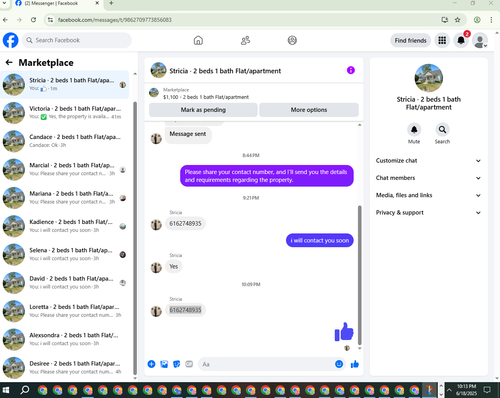The image size is (500, 398).
Task: Open the Alexsondra conversation in the list
Action: coord(65,340)
